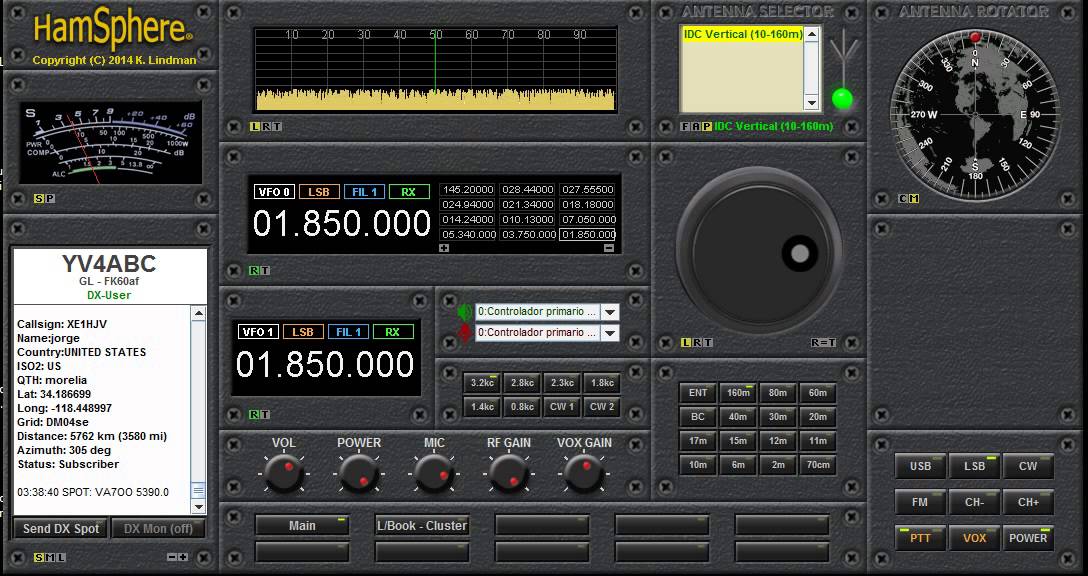The height and width of the screenshot is (576, 1088).
Task: Click the CH+ channel up button
Action: click(x=1028, y=502)
